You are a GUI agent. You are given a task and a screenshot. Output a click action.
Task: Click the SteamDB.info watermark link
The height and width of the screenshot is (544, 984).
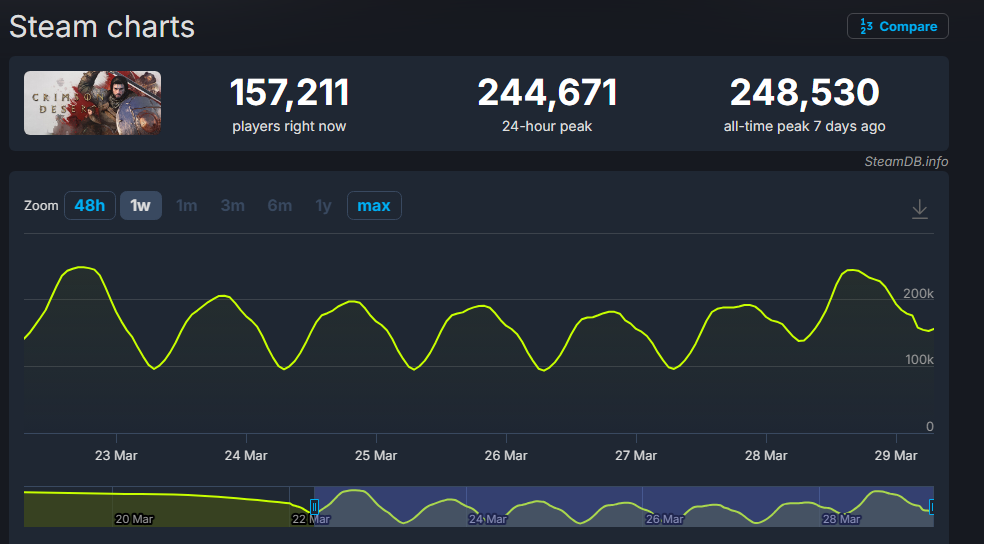click(x=906, y=161)
